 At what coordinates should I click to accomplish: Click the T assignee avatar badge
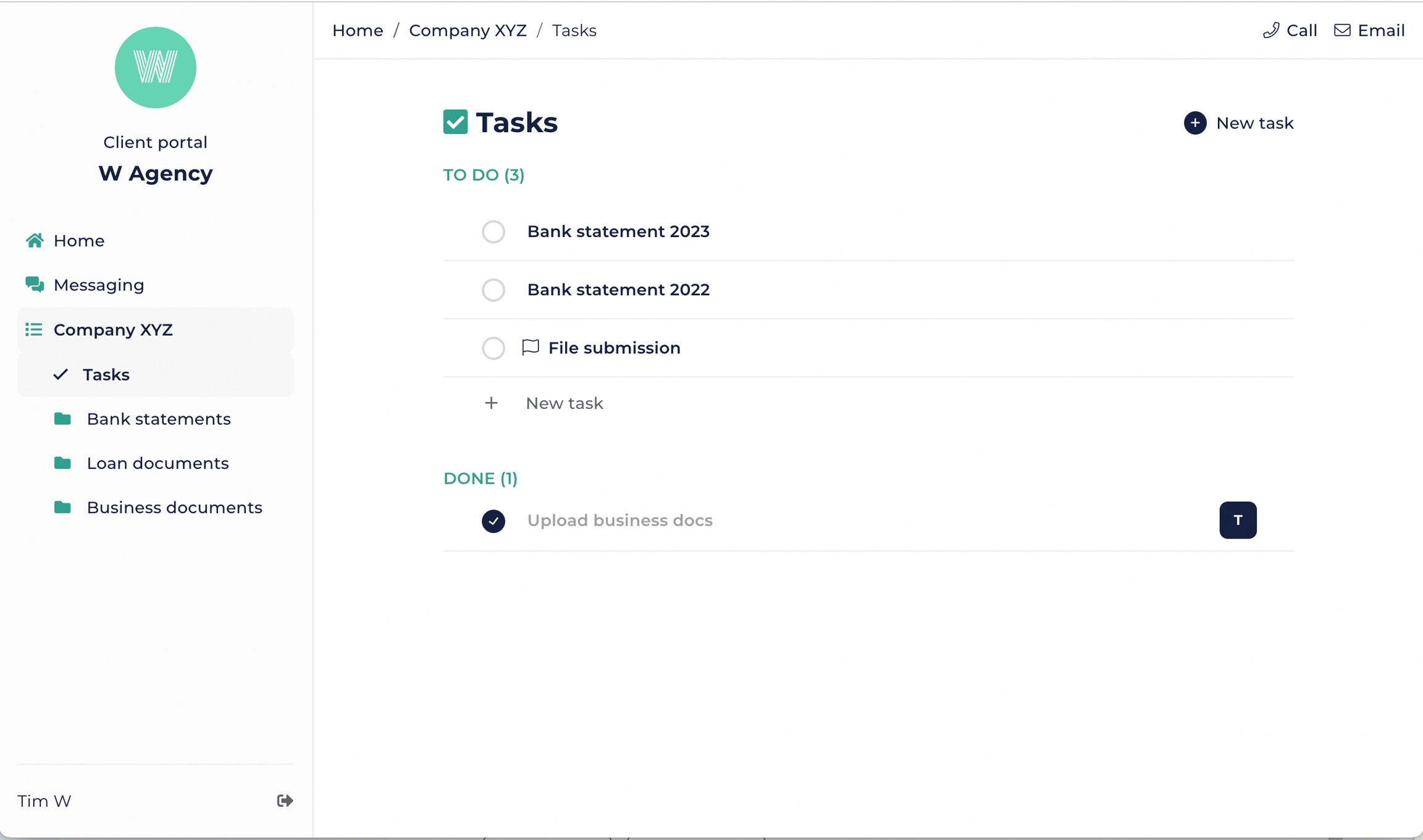pyautogui.click(x=1238, y=520)
